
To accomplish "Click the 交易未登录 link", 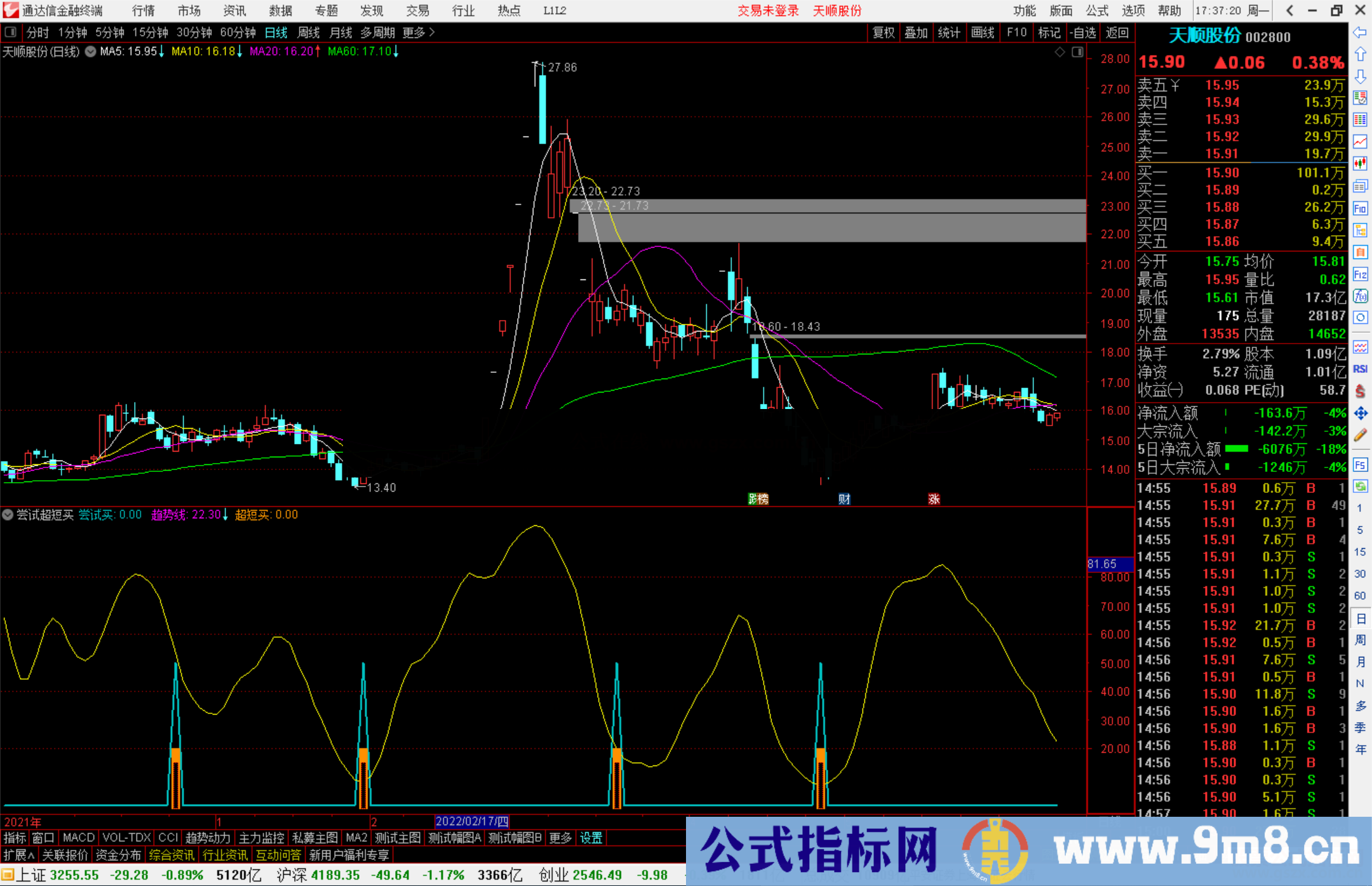I will tap(768, 11).
